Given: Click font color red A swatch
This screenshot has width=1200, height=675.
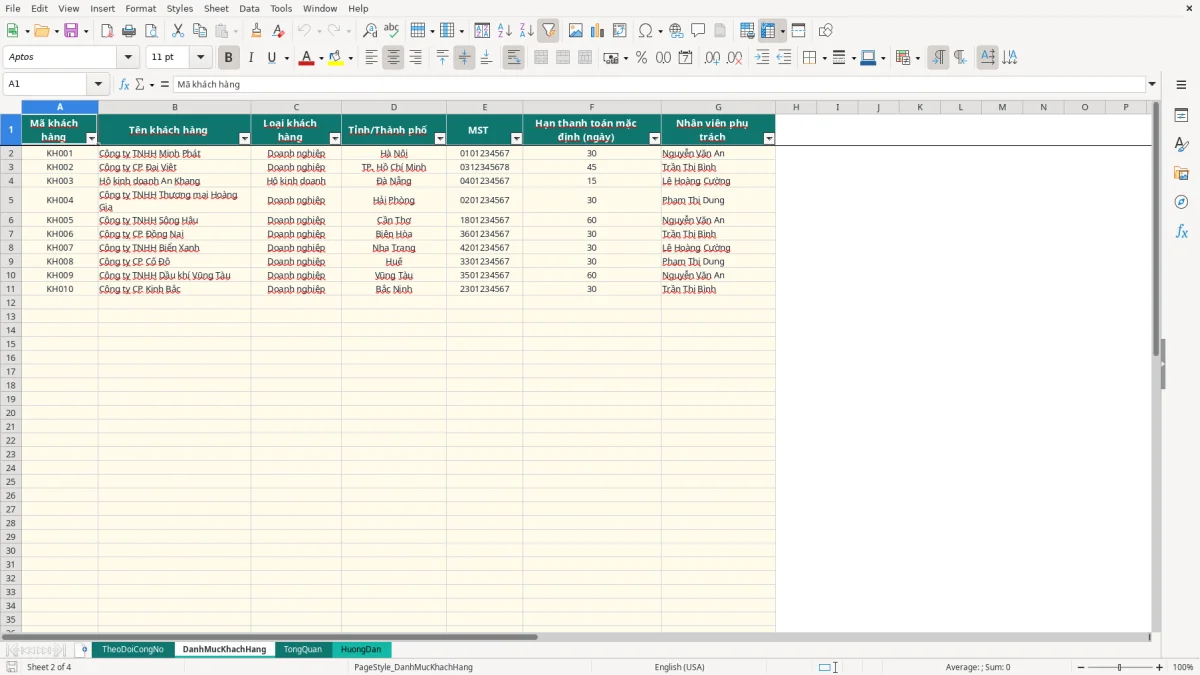Looking at the screenshot, I should (306, 58).
